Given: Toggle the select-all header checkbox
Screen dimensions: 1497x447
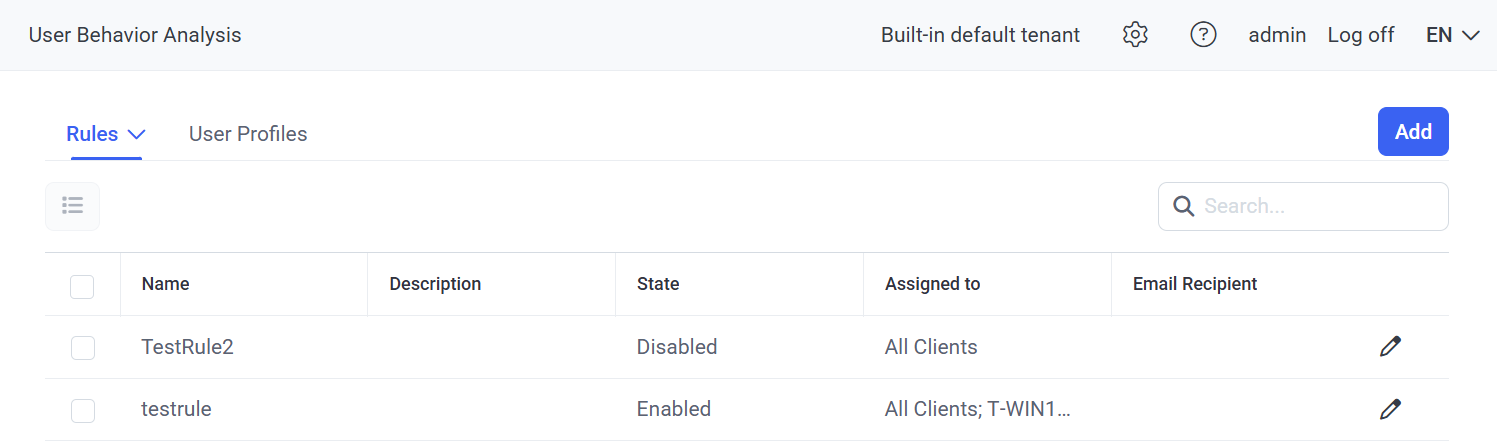Looking at the screenshot, I should [82, 286].
